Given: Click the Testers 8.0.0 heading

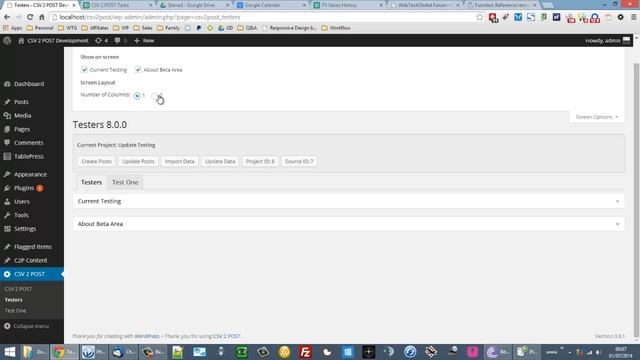Looking at the screenshot, I should pyautogui.click(x=100, y=124).
